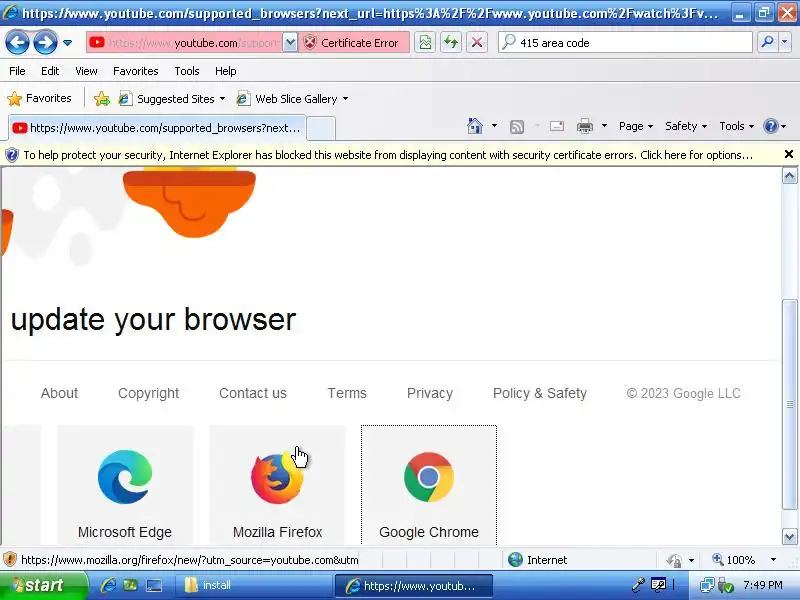Open the Tools command bar menu
This screenshot has width=800, height=600.
(736, 126)
